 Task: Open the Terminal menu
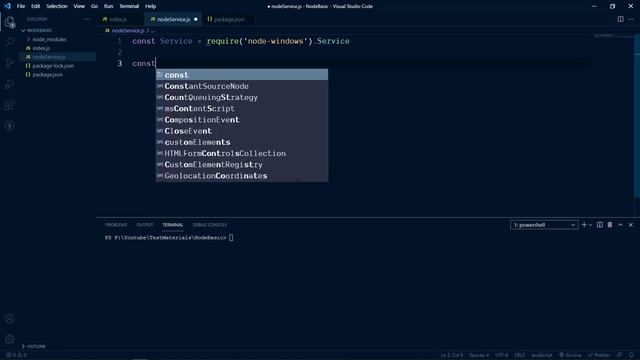click(129, 6)
